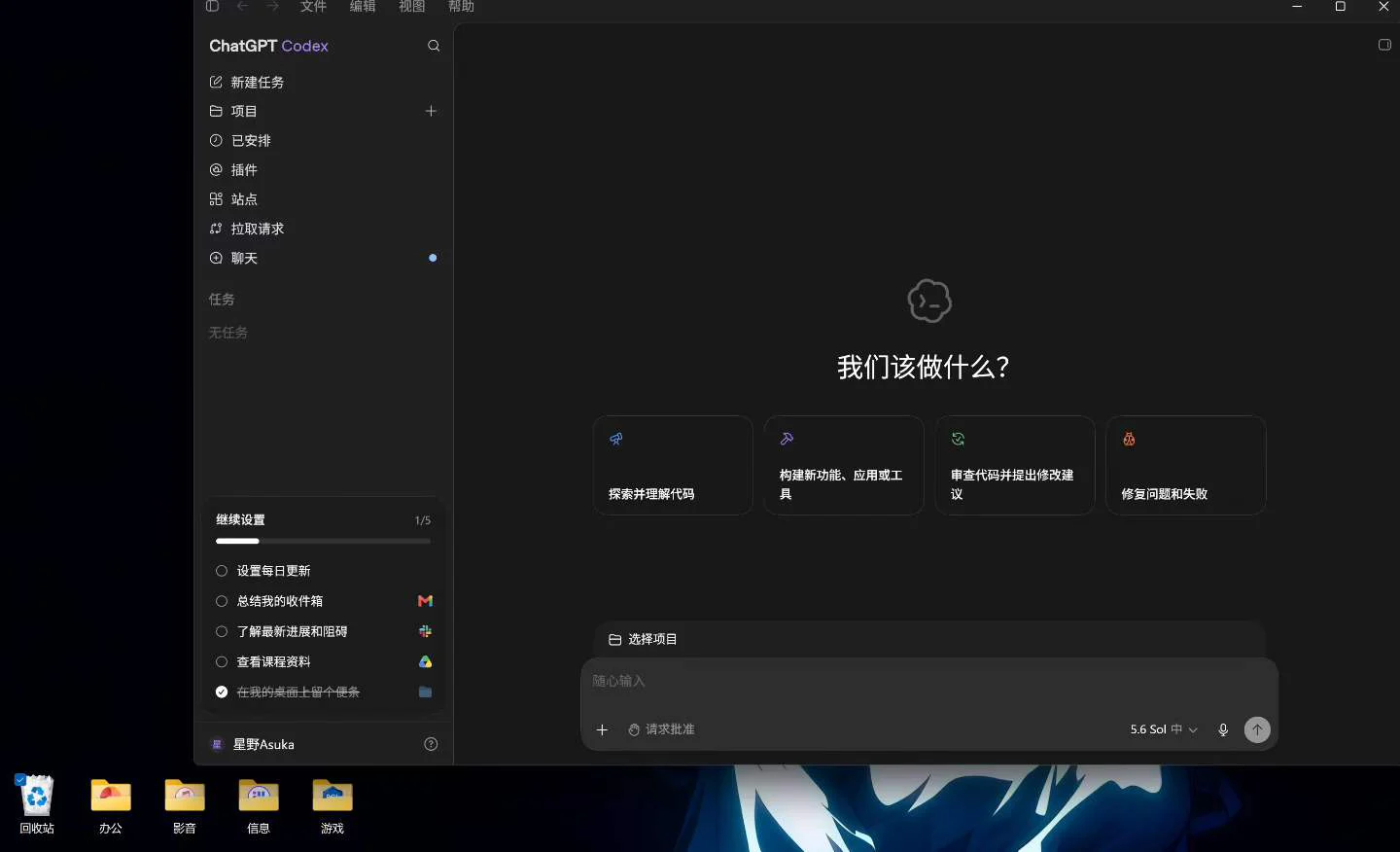Click the 插件 sidebar label
The width and height of the screenshot is (1400, 852).
[244, 170]
